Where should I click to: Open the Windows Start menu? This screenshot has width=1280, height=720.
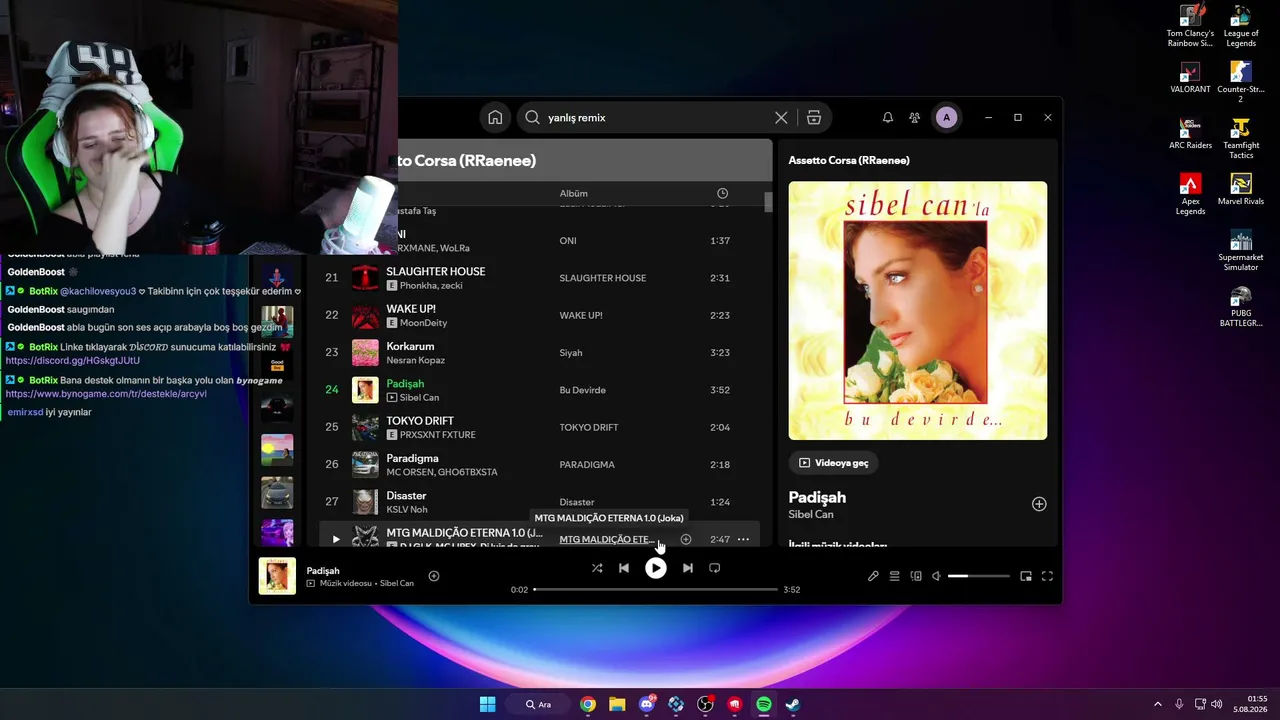click(x=487, y=704)
